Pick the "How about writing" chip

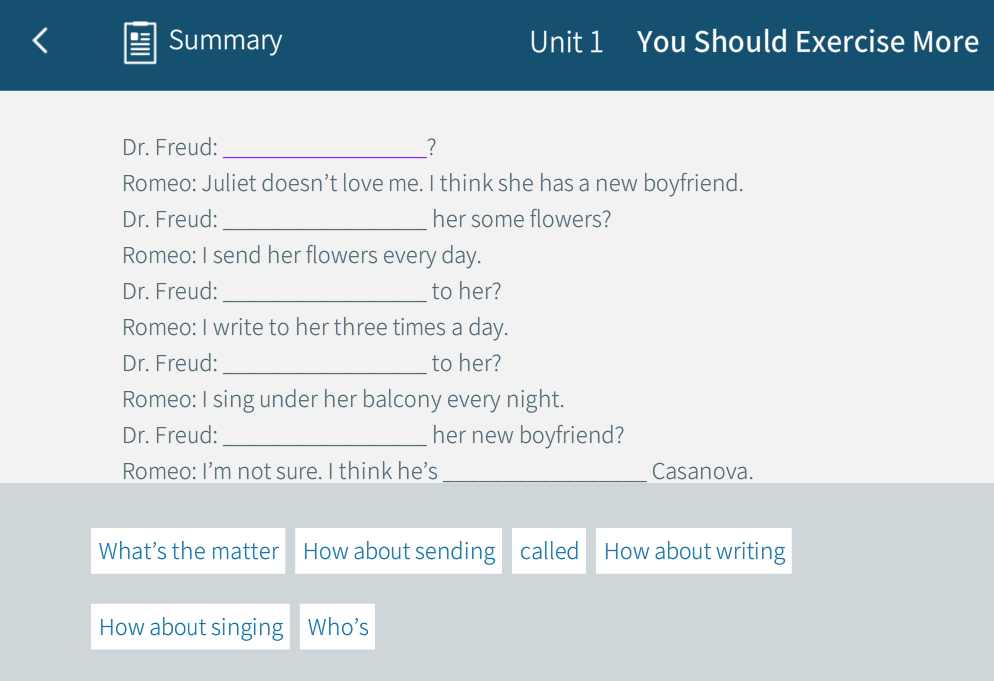(694, 551)
